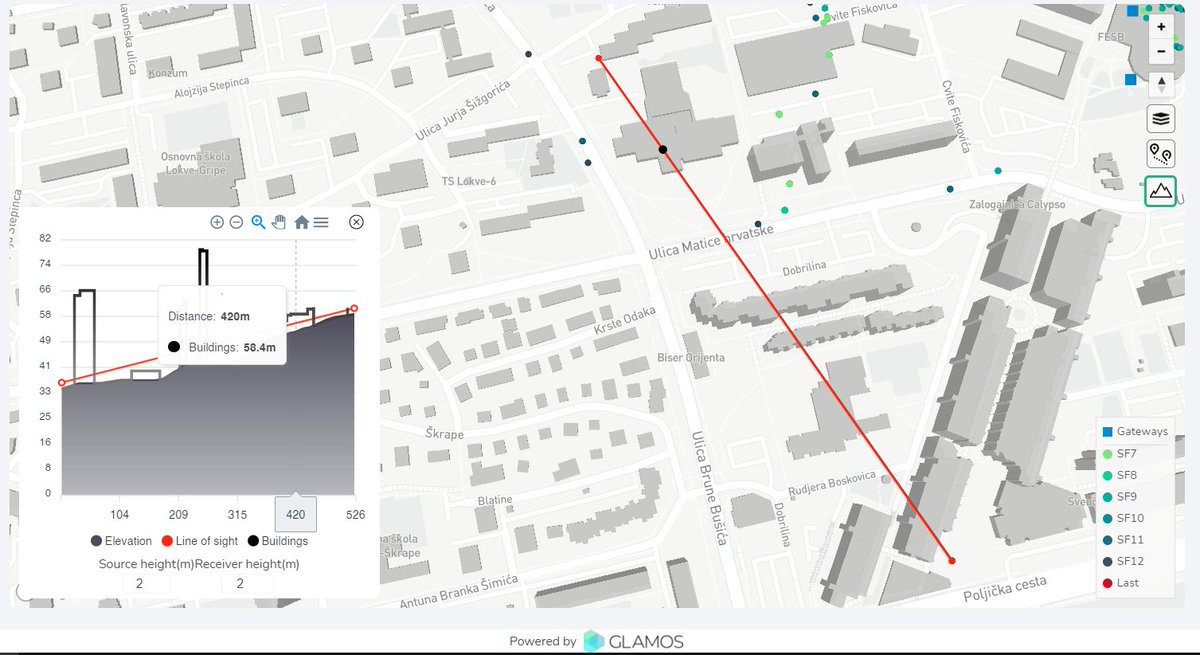Select the elevation profile tool on the map
Image resolution: width=1200 pixels, height=655 pixels.
click(1159, 190)
